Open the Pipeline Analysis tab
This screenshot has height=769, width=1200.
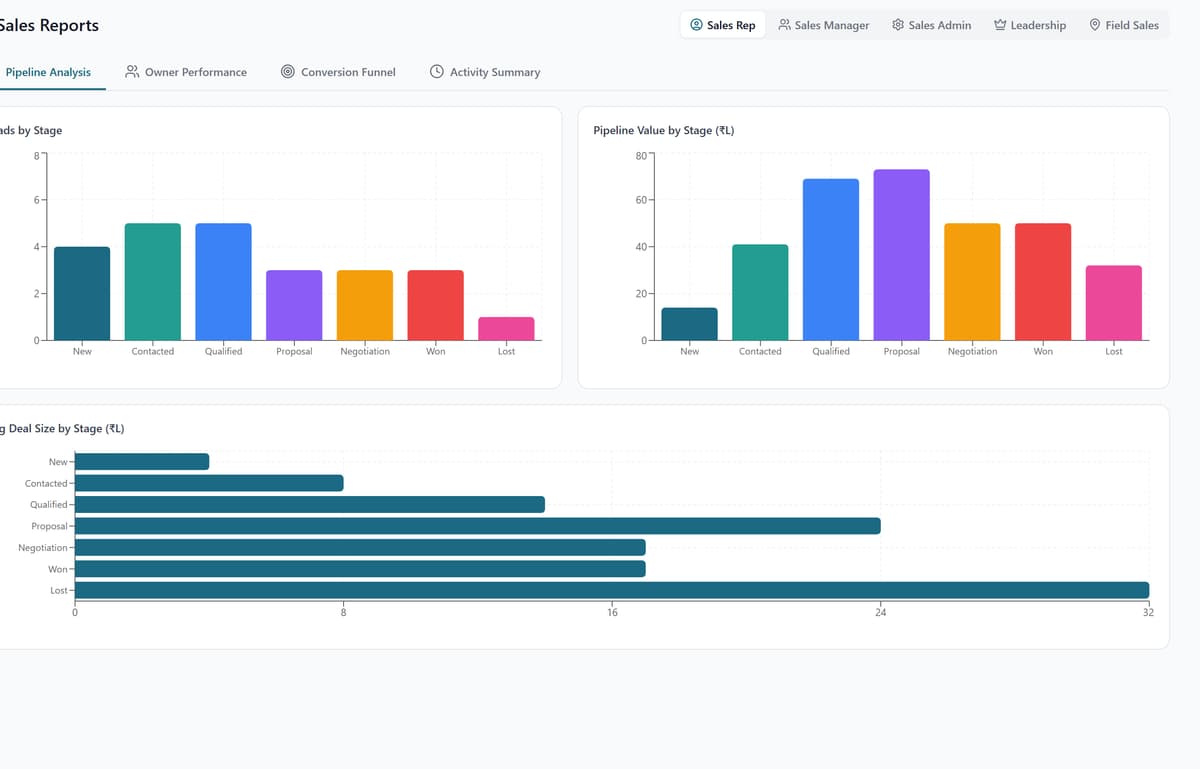[x=48, y=72]
